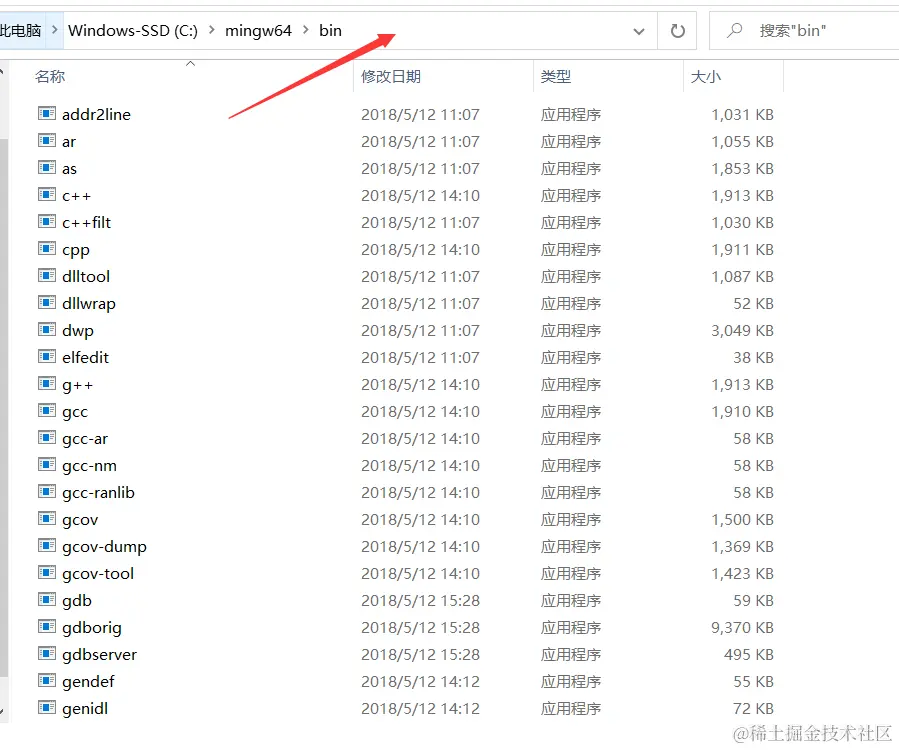Screen dimensions: 899x750
Task: Open the address bar history dropdown
Action: point(639,31)
